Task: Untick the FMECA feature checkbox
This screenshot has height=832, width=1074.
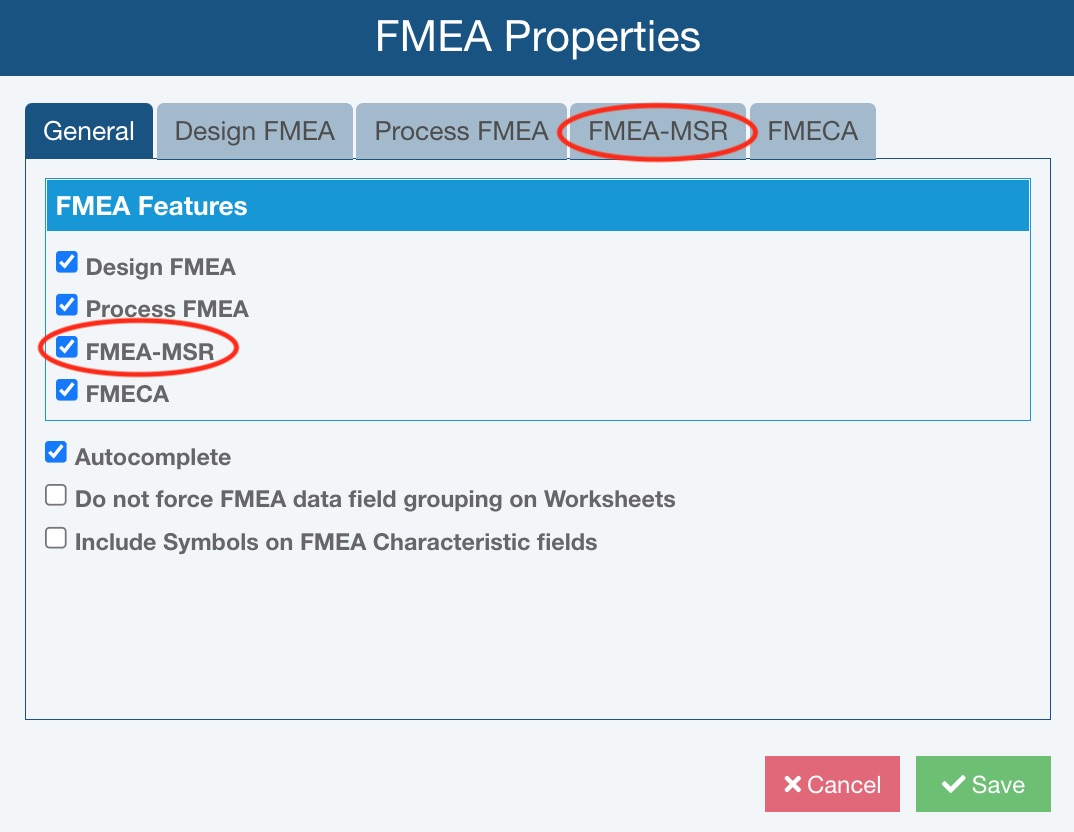Action: [x=67, y=390]
